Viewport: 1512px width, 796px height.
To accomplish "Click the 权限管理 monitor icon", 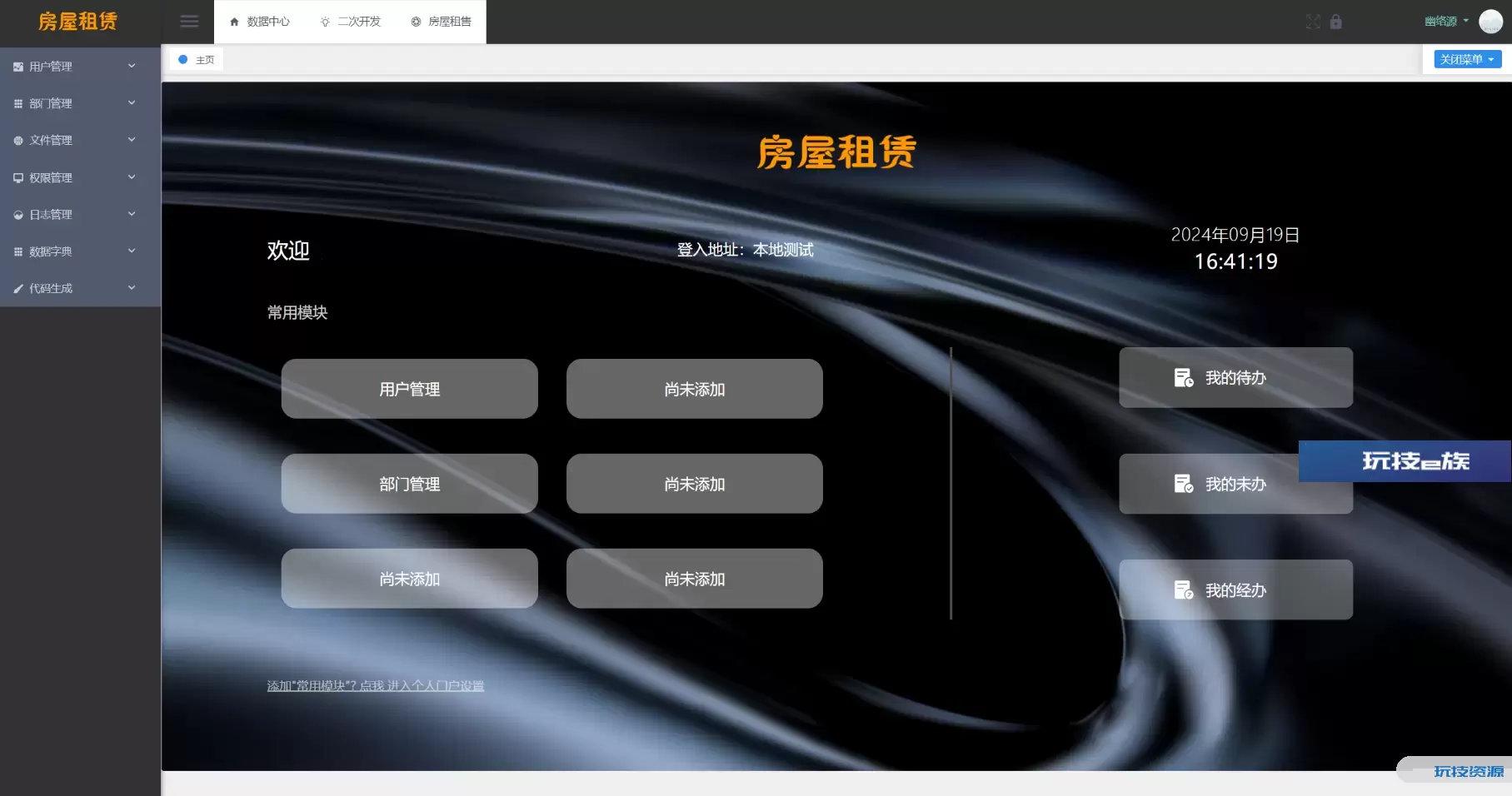I will click(x=18, y=177).
